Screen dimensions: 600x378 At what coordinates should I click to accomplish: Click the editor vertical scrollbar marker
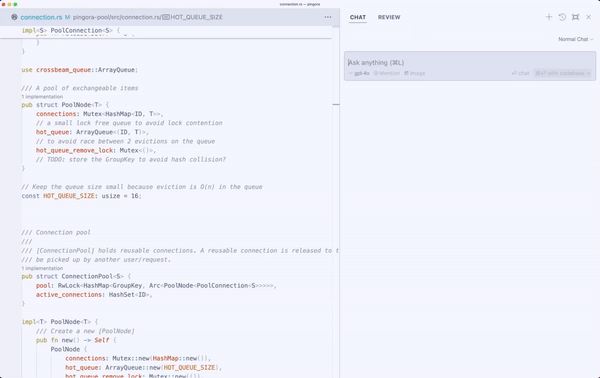coord(336,104)
